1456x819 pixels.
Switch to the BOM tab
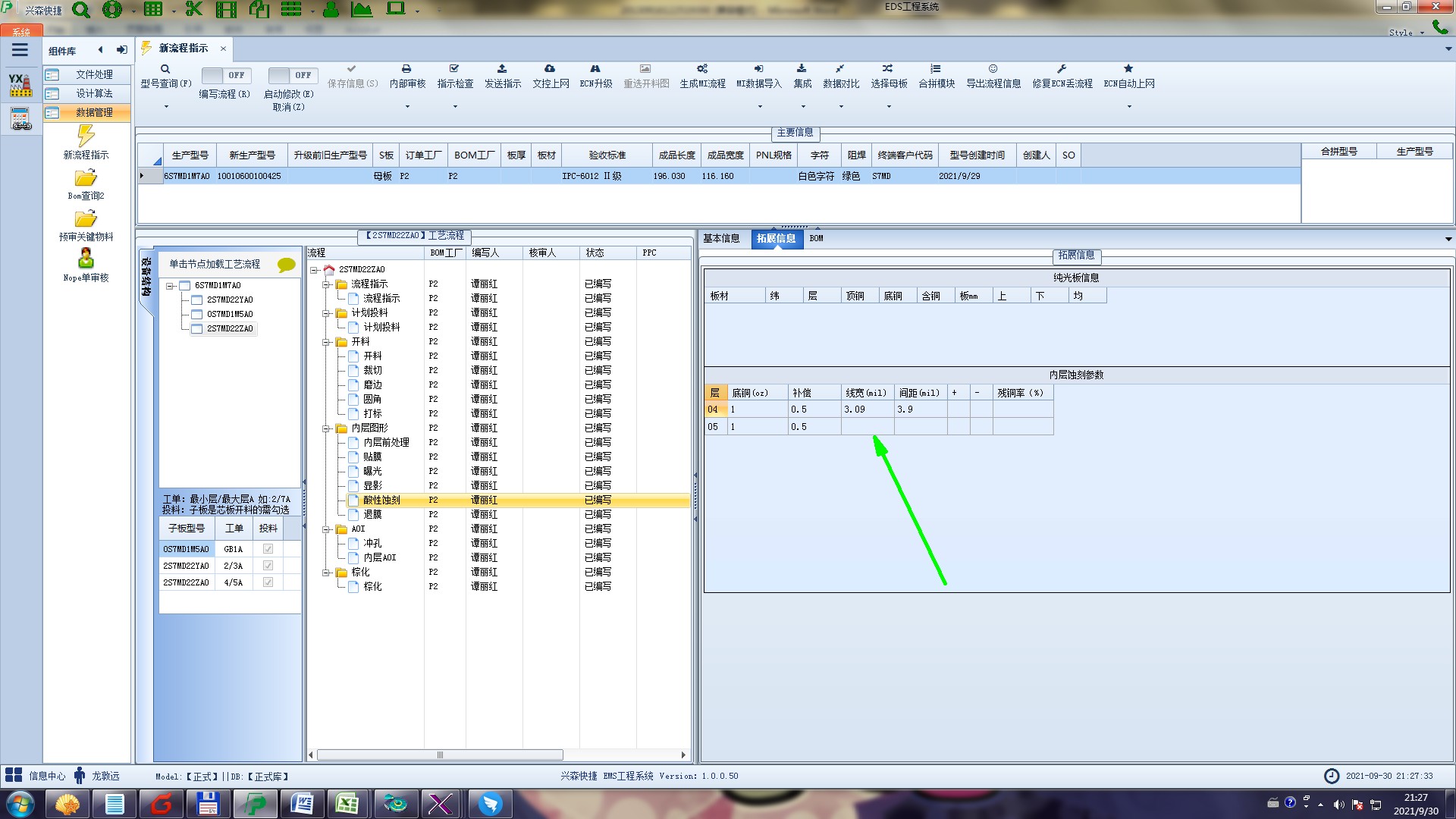pos(816,238)
